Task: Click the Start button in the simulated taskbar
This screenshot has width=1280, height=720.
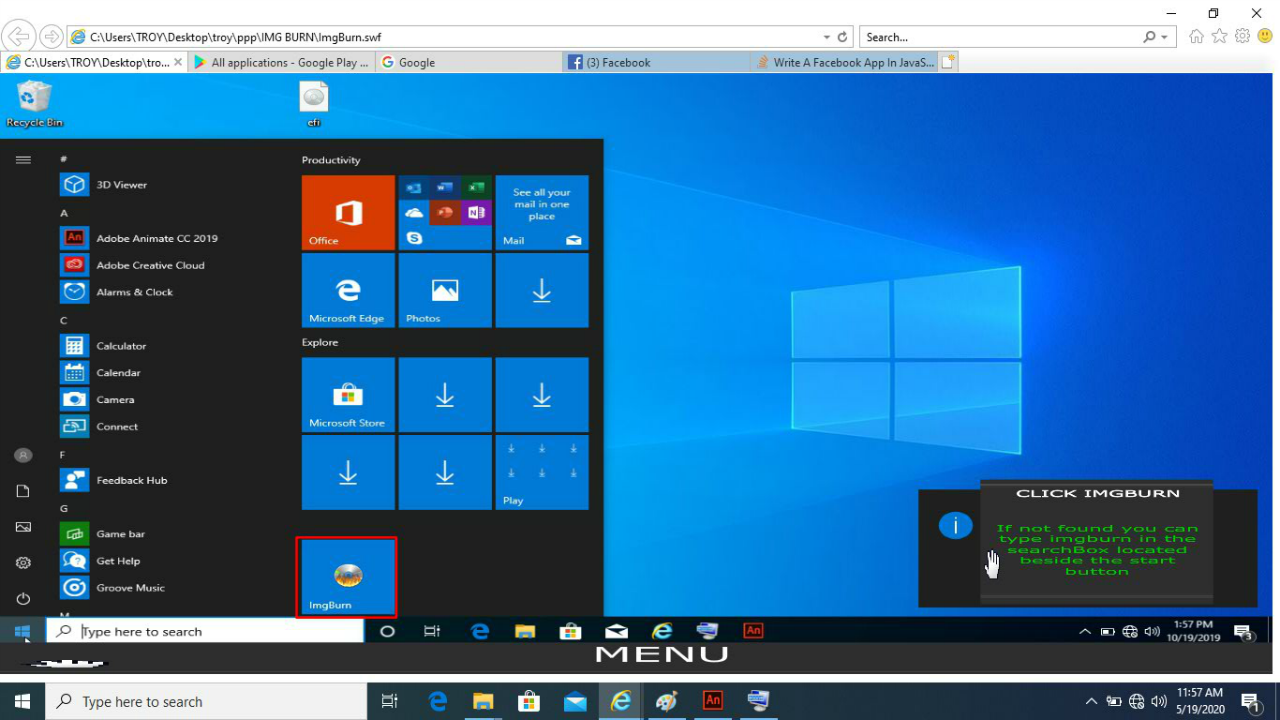Action: [22, 632]
